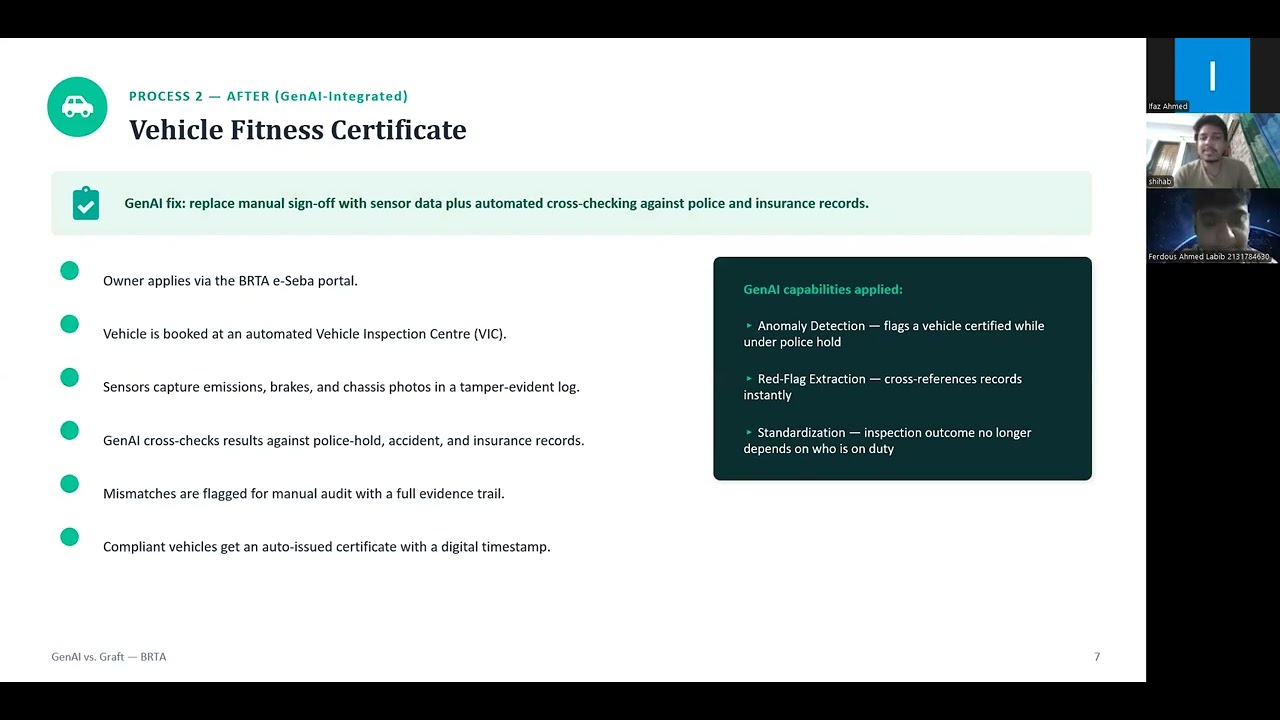Select Ifaz Ahmed's participant avatar tile
Viewport: 1280px width, 720px height.
tap(1212, 75)
